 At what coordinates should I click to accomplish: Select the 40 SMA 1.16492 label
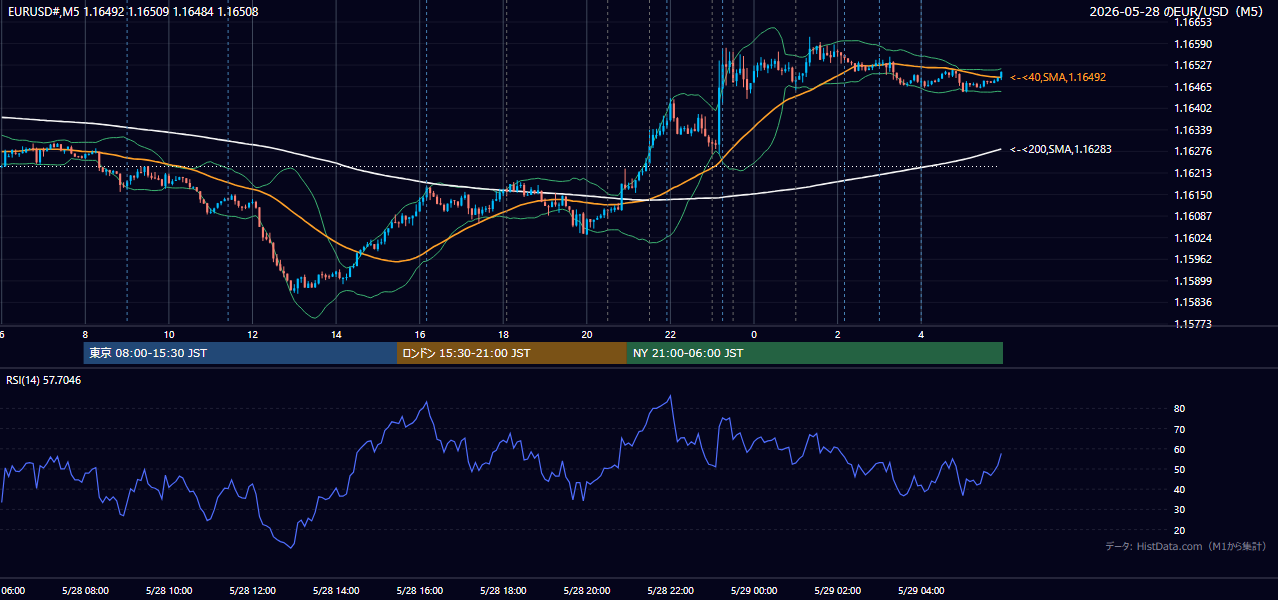click(1058, 77)
